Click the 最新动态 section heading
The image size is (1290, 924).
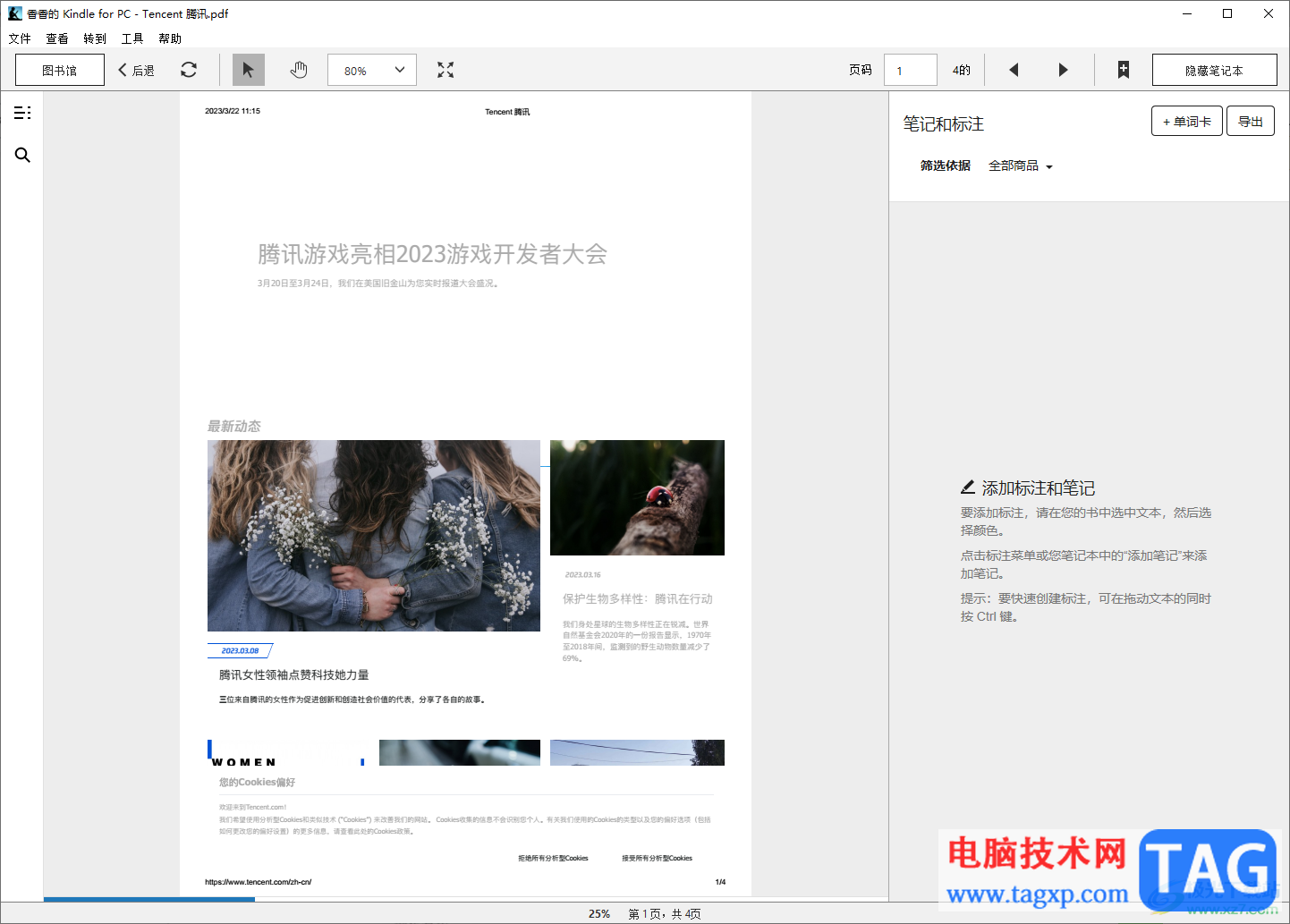234,426
